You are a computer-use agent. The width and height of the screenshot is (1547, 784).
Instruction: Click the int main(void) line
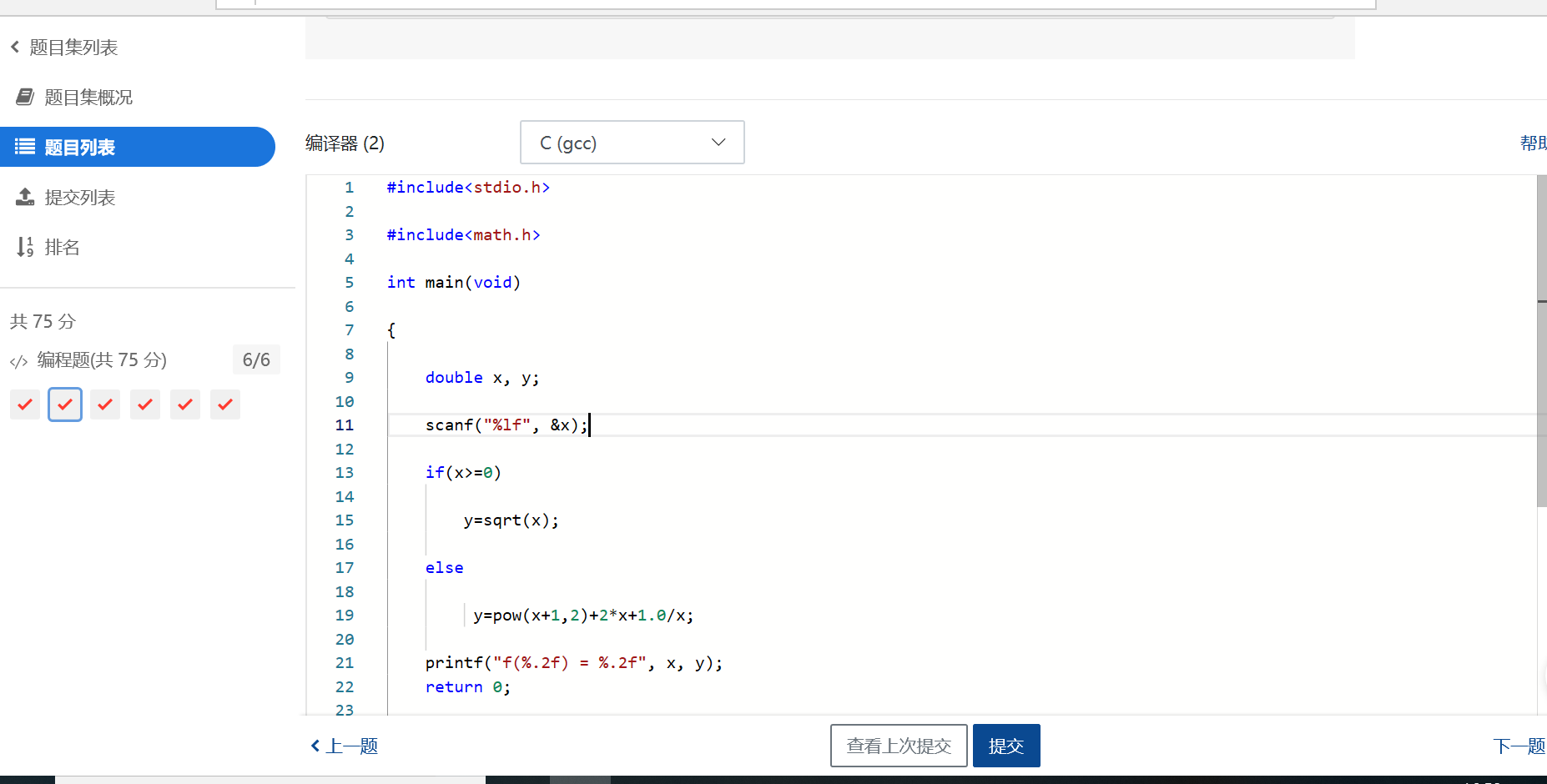[453, 283]
